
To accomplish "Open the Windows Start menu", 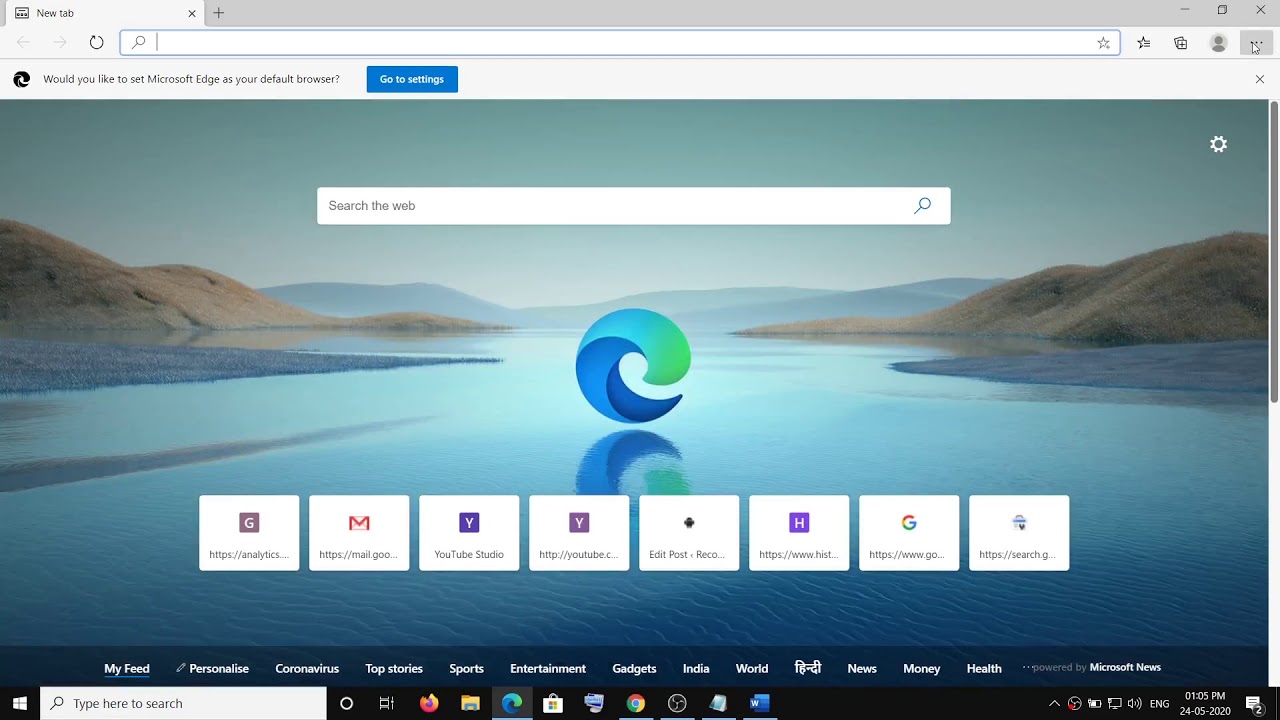I will [x=20, y=703].
